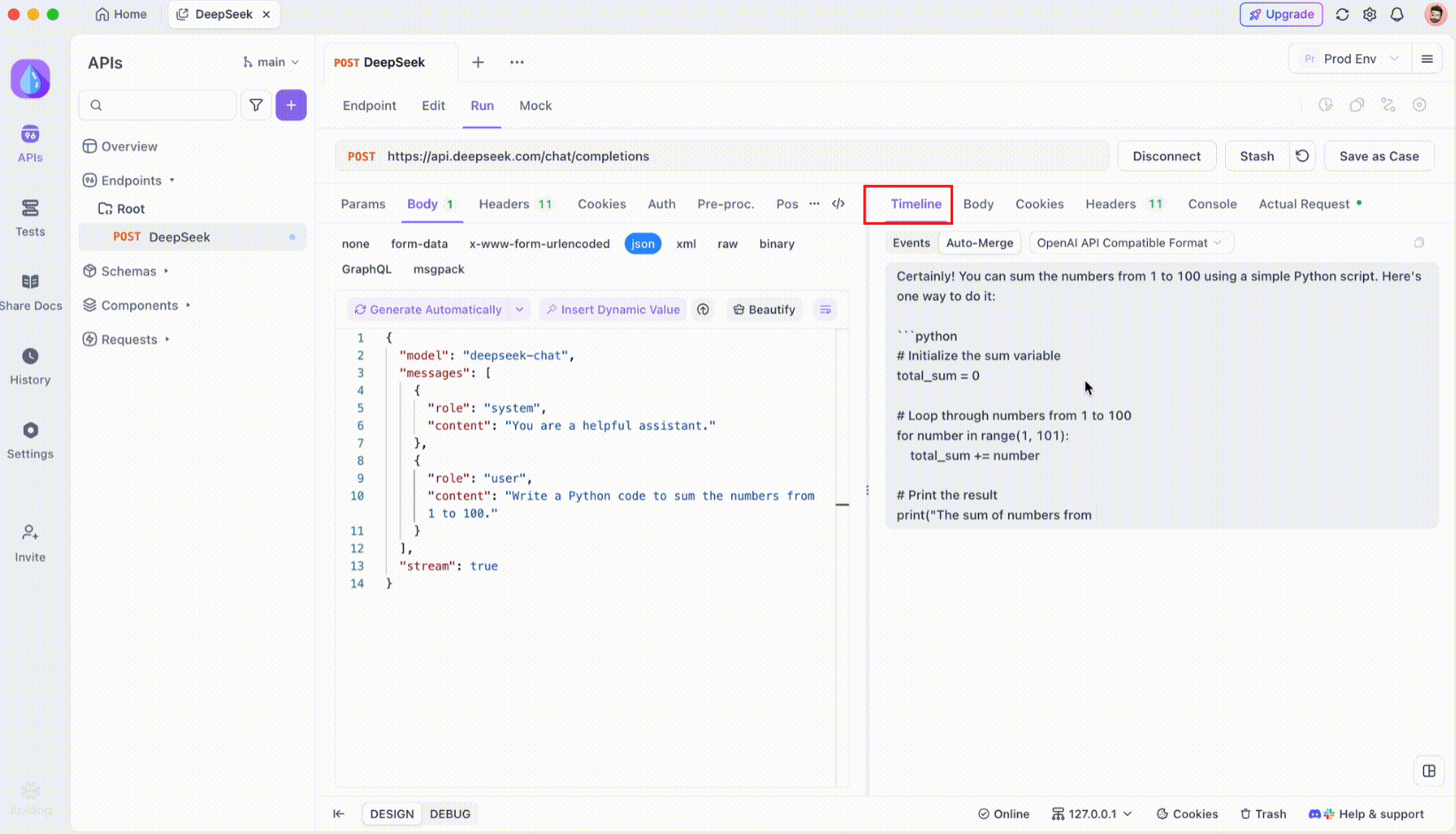Screen dimensions: 1456x834
Task: Click the Stash button
Action: click(1257, 156)
